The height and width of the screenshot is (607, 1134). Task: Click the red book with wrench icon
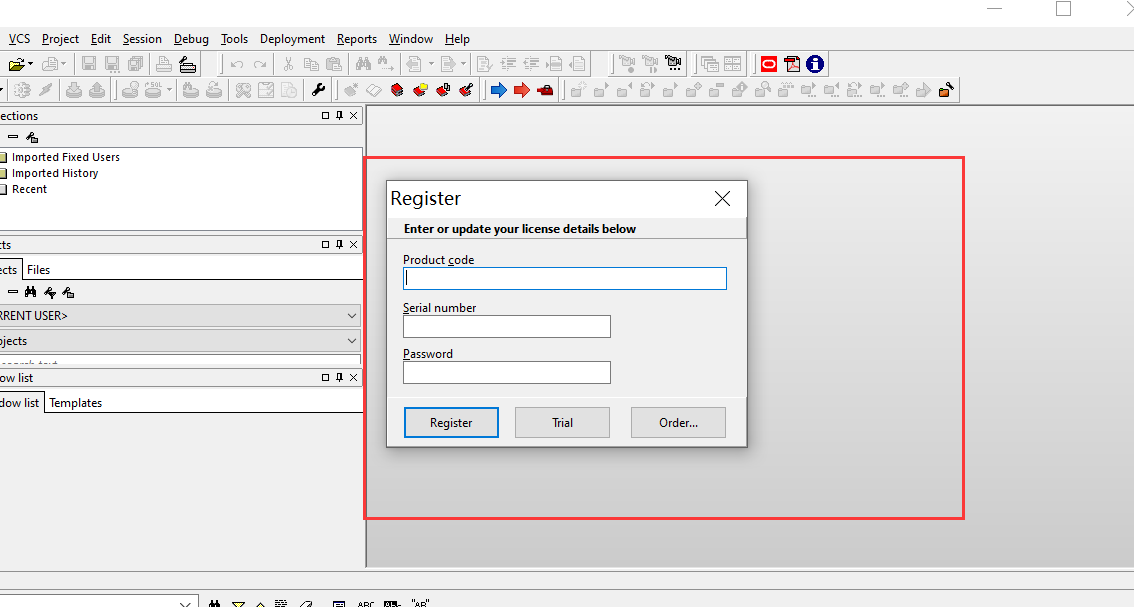[x=466, y=90]
